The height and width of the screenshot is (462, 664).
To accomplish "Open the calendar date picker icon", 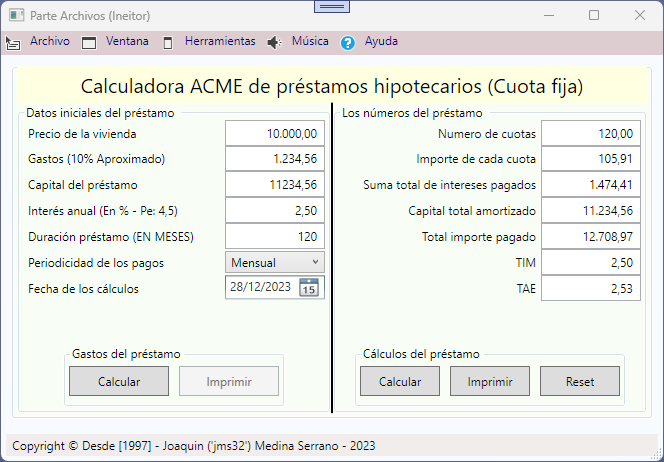I will [x=309, y=287].
